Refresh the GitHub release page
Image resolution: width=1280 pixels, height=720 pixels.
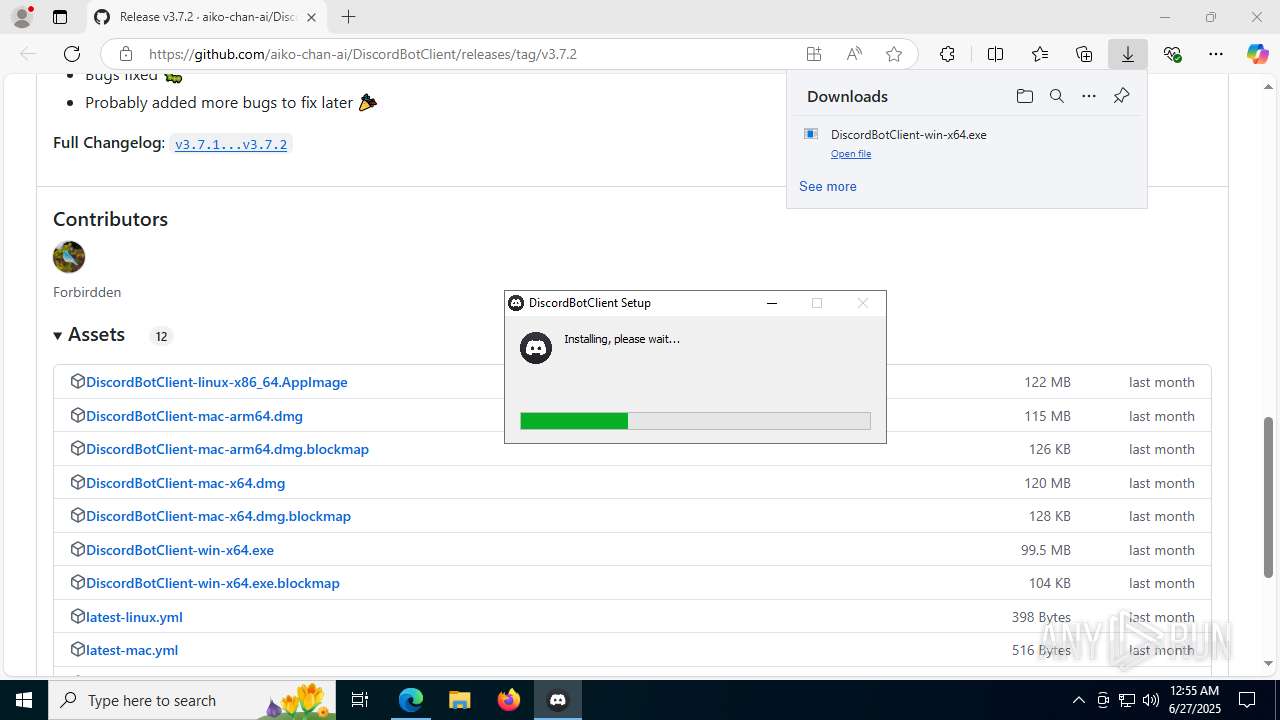[x=72, y=54]
